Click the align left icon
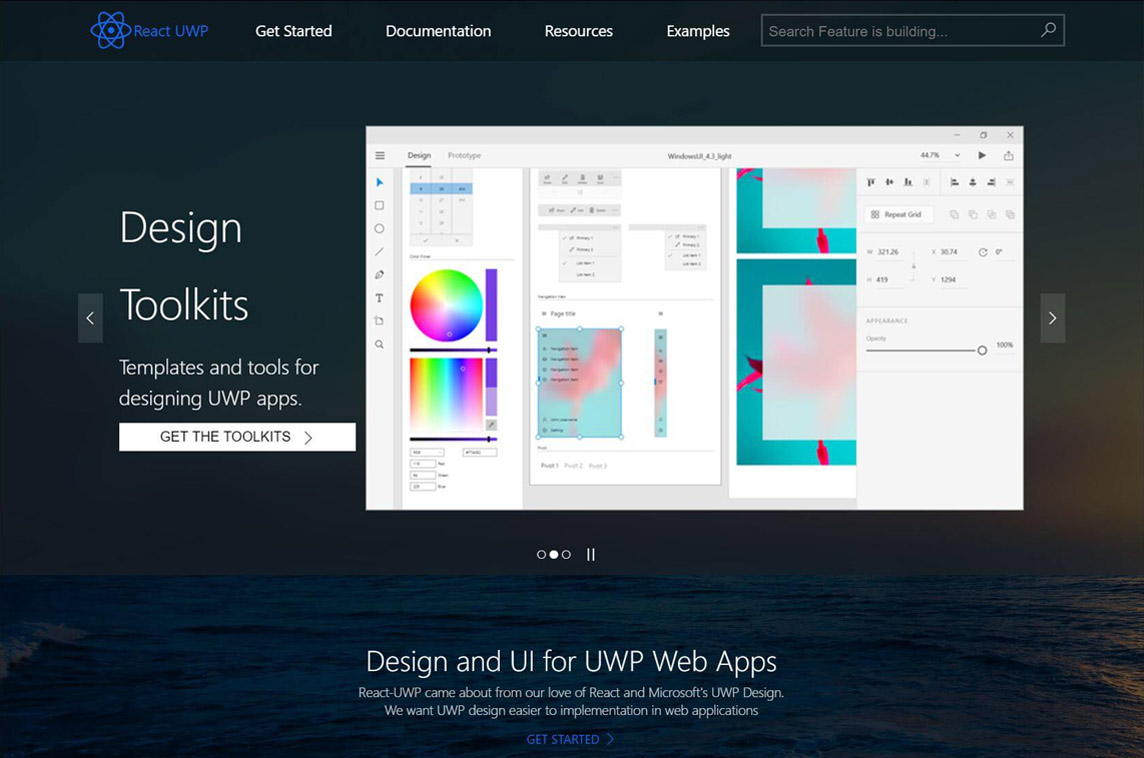The image size is (1144, 758). [954, 182]
